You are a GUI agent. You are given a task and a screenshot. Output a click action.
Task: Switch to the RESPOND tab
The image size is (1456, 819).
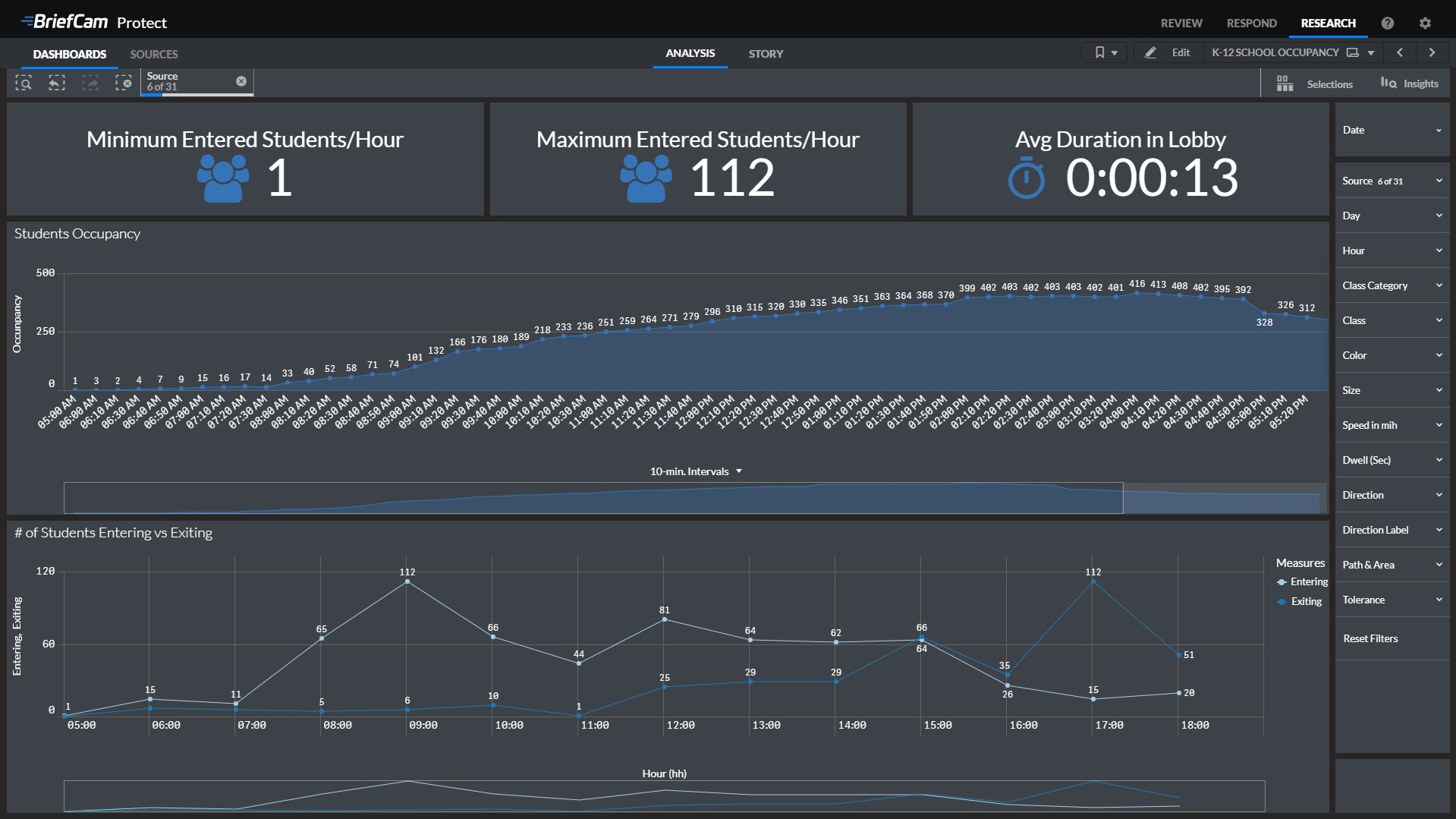tap(1251, 23)
